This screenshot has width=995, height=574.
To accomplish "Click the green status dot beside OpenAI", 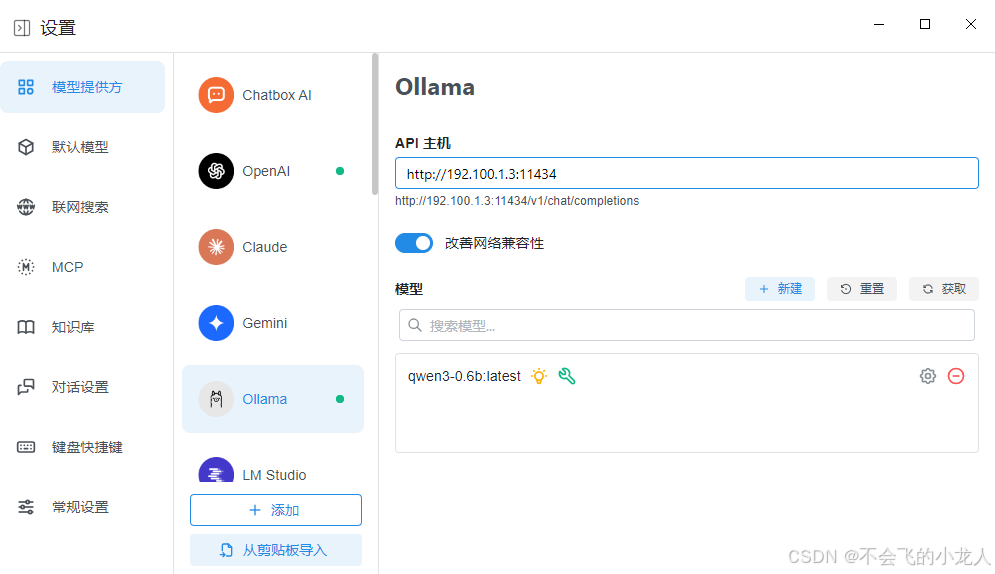I will (x=340, y=171).
